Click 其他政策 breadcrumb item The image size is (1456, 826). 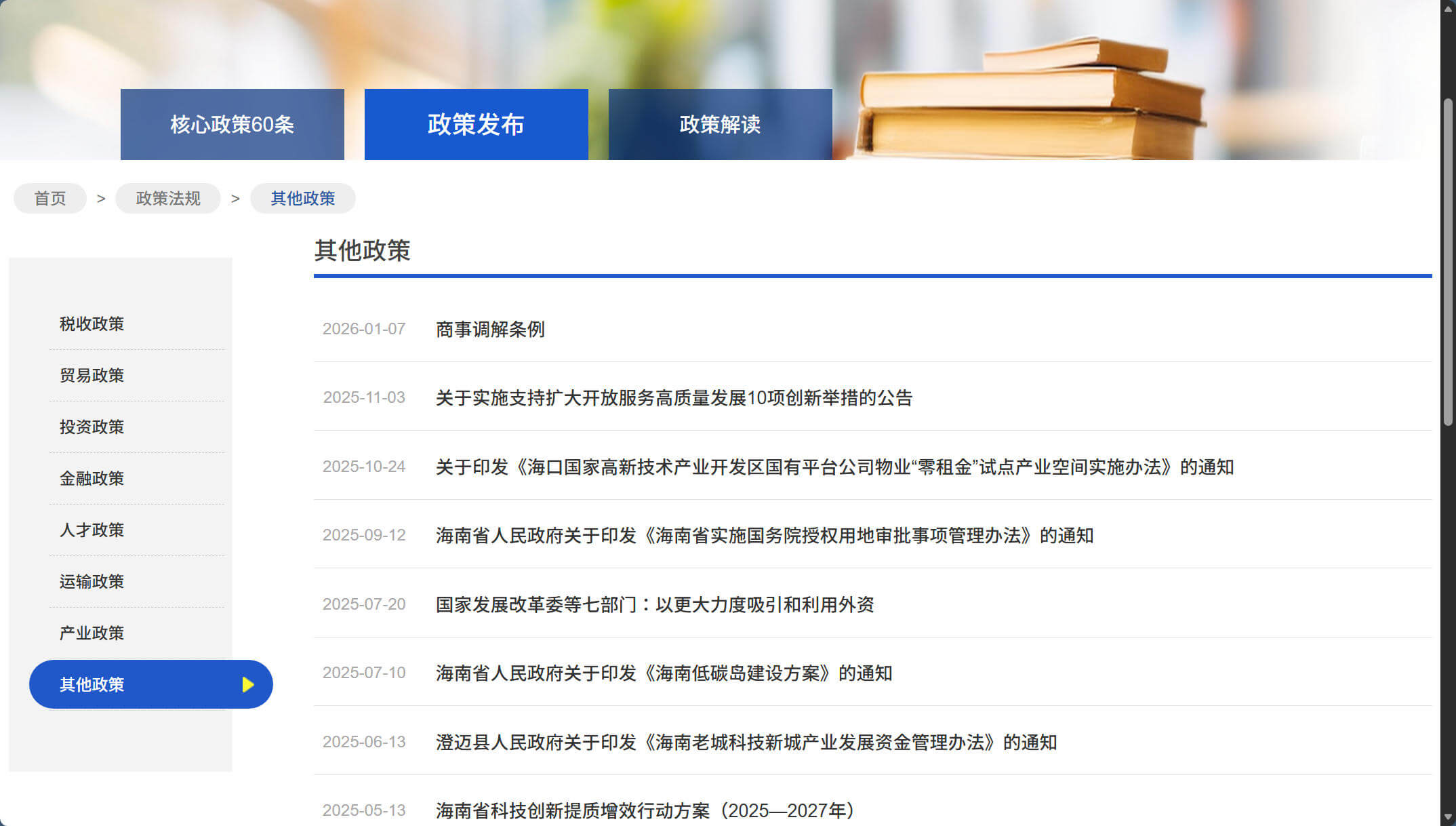point(303,199)
